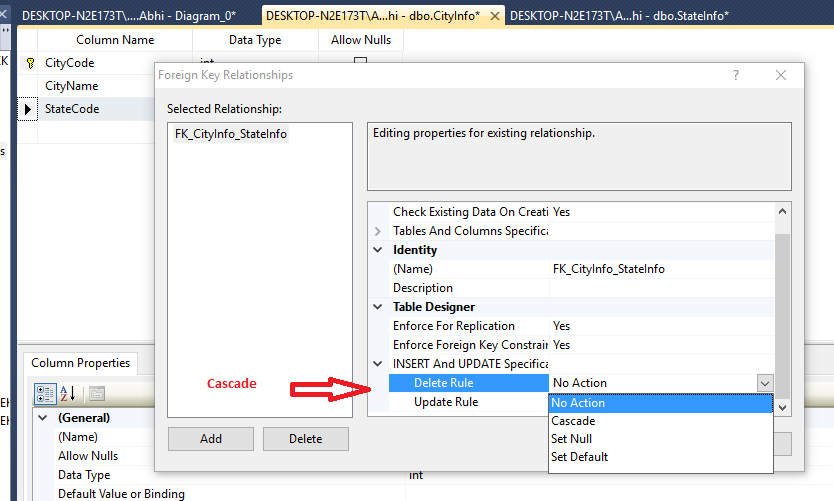Click the Property Pages icon in Column Properties

(x=96, y=393)
